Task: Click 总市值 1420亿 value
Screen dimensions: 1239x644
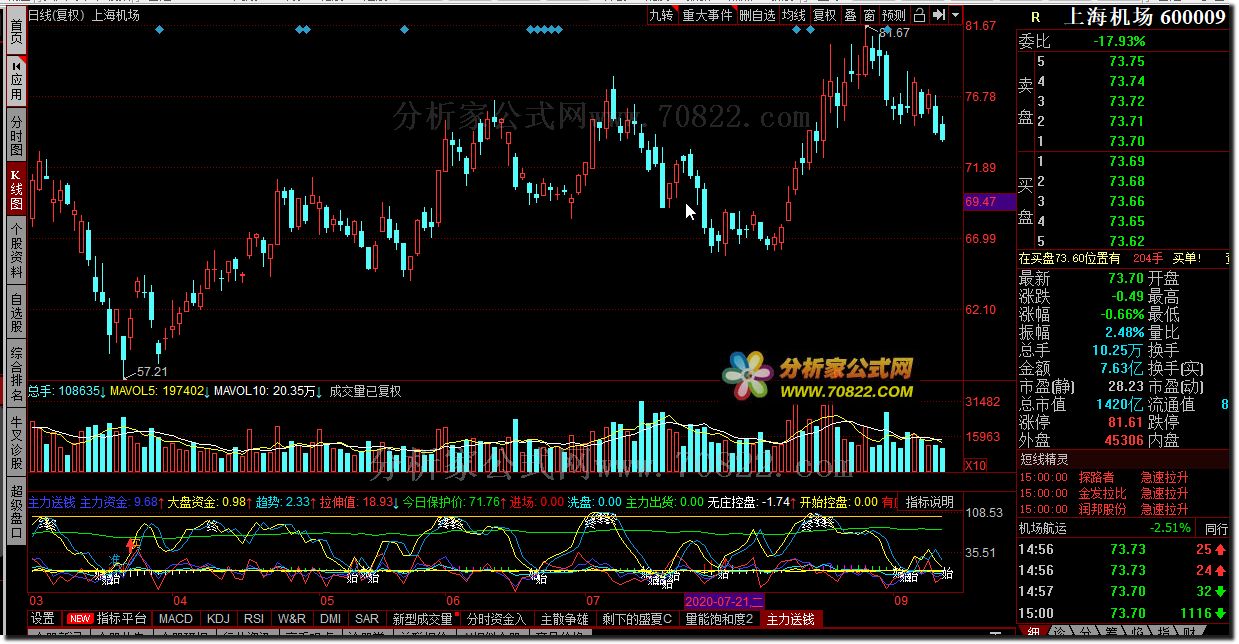Action: (x=1121, y=405)
